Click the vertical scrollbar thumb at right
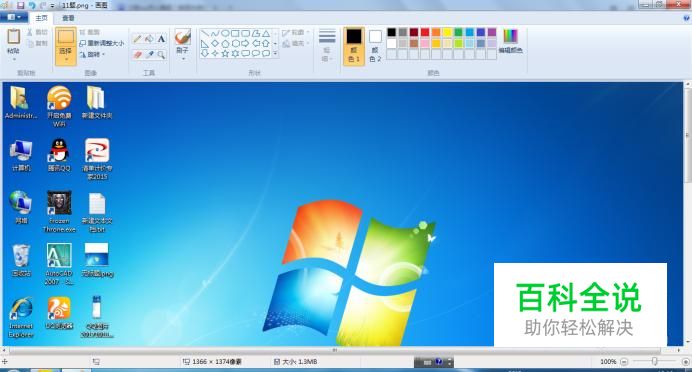This screenshot has width=692, height=372. [x=688, y=135]
